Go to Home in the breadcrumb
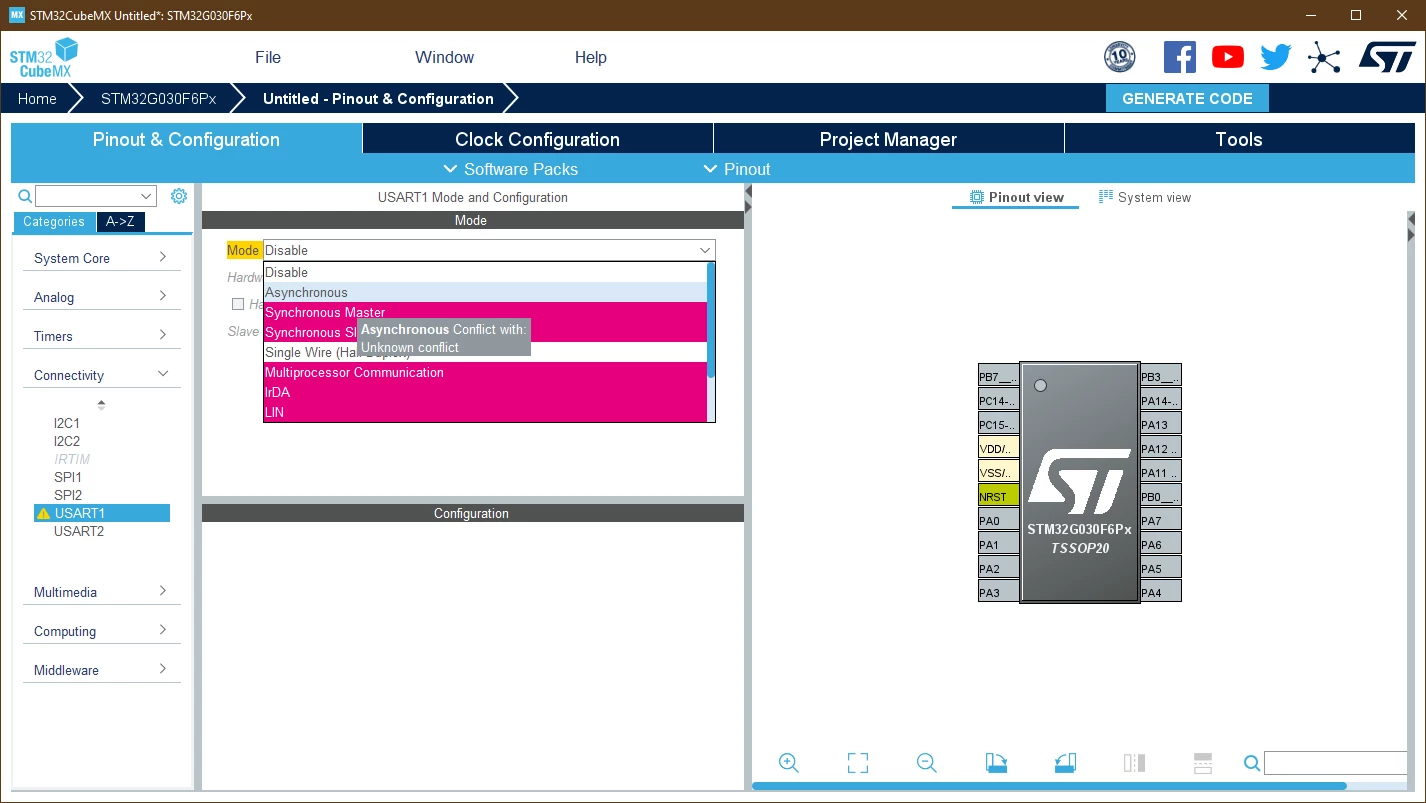The image size is (1426, 803). point(37,99)
